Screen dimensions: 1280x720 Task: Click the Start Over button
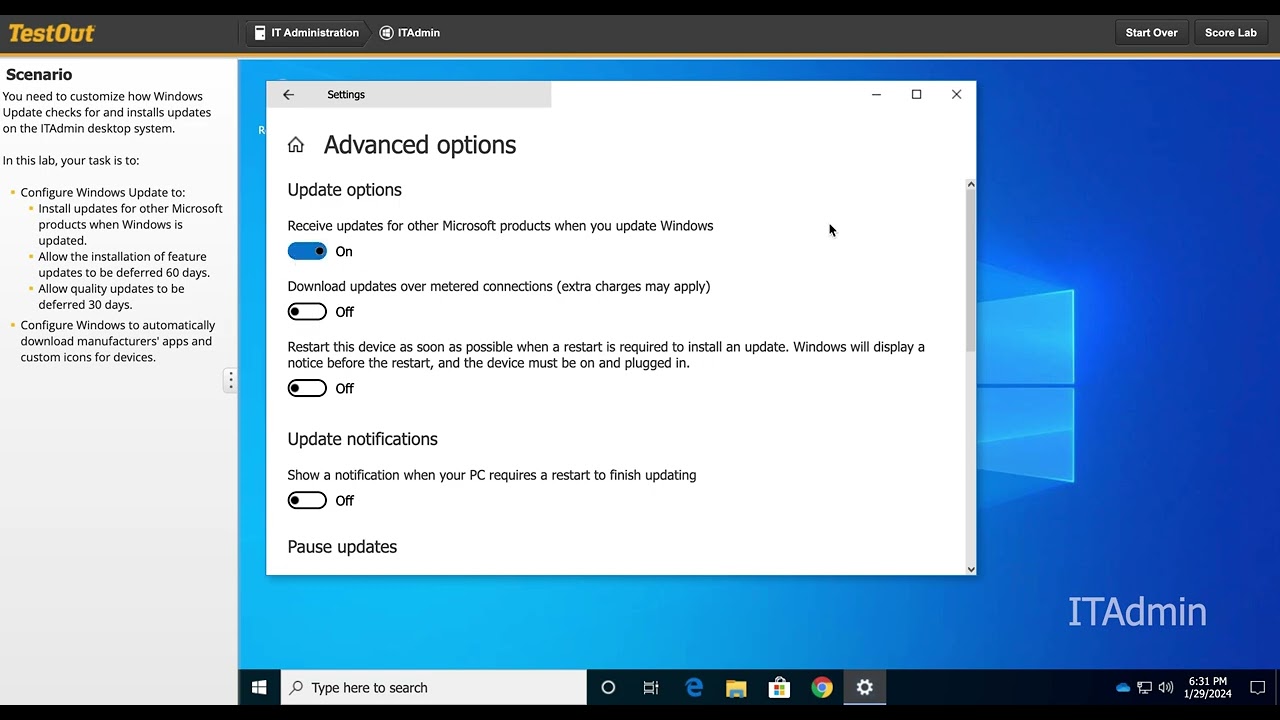coord(1151,33)
